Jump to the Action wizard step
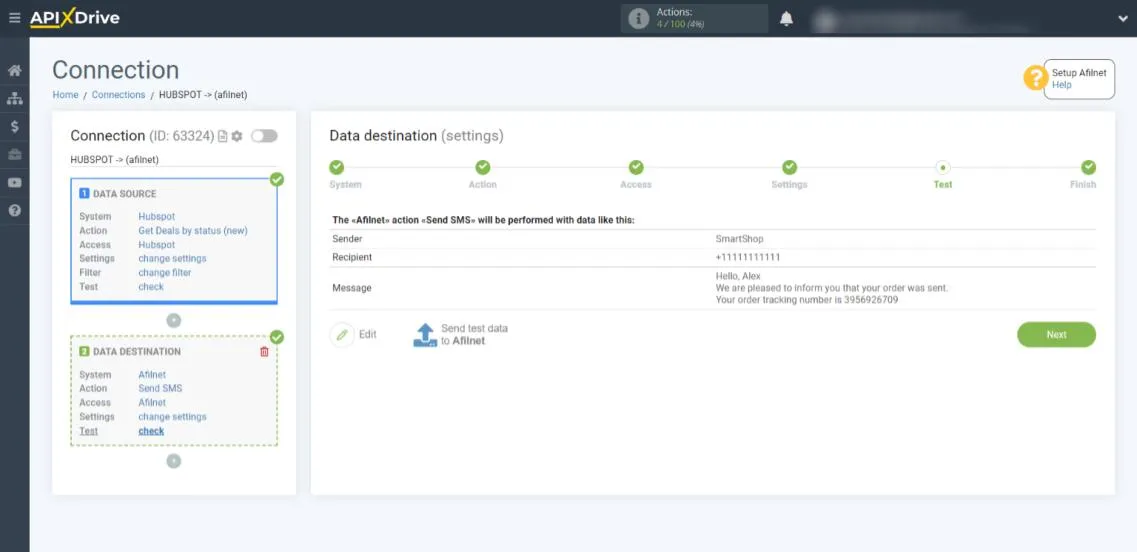The width and height of the screenshot is (1137, 552). click(482, 168)
